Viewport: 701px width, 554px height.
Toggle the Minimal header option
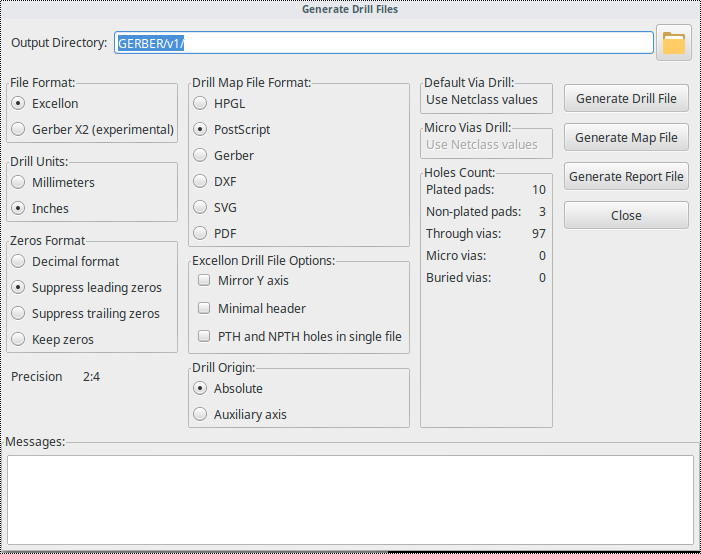pyautogui.click(x=204, y=309)
